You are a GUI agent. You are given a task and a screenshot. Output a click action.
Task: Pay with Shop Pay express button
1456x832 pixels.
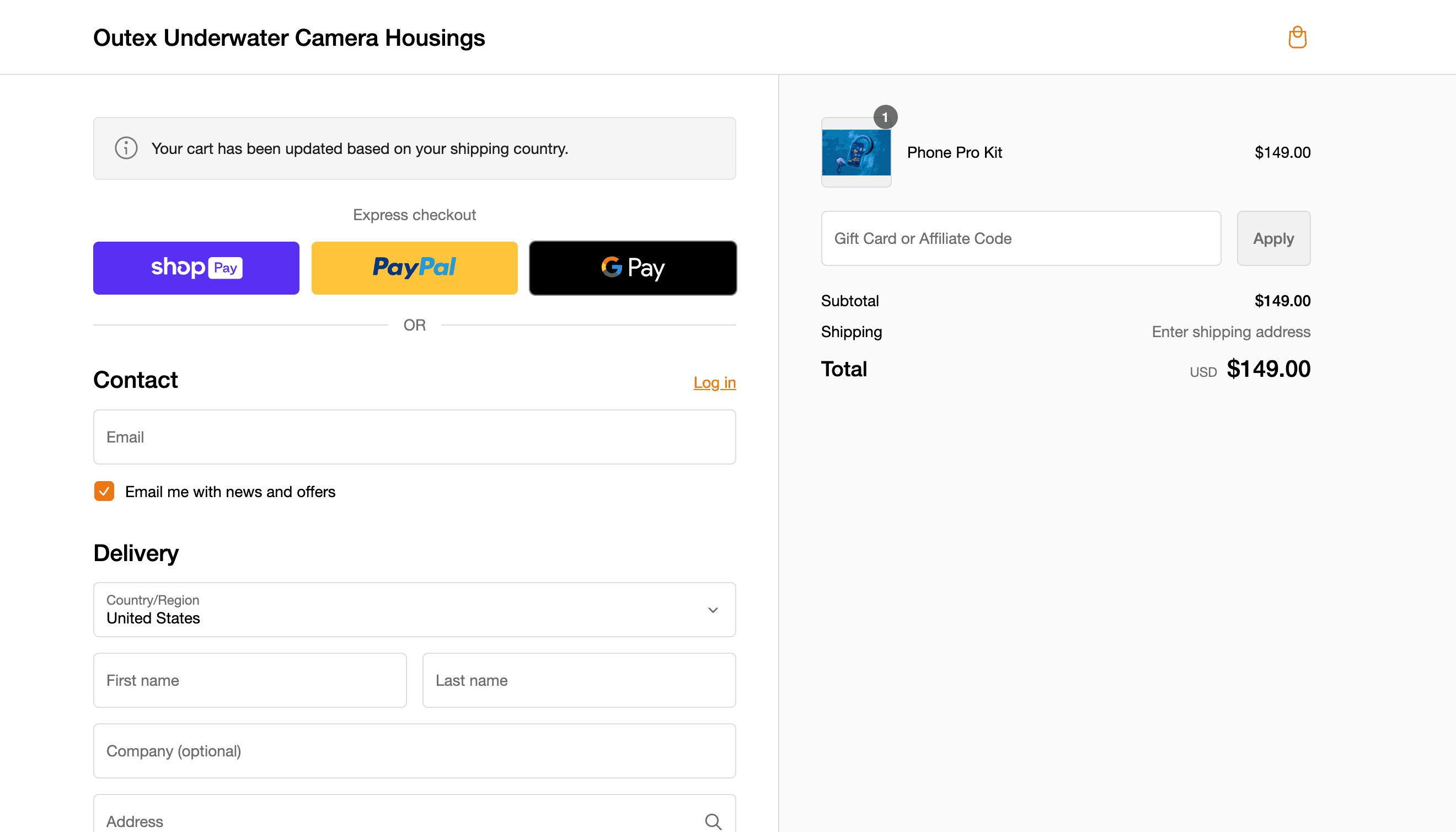[x=196, y=268]
